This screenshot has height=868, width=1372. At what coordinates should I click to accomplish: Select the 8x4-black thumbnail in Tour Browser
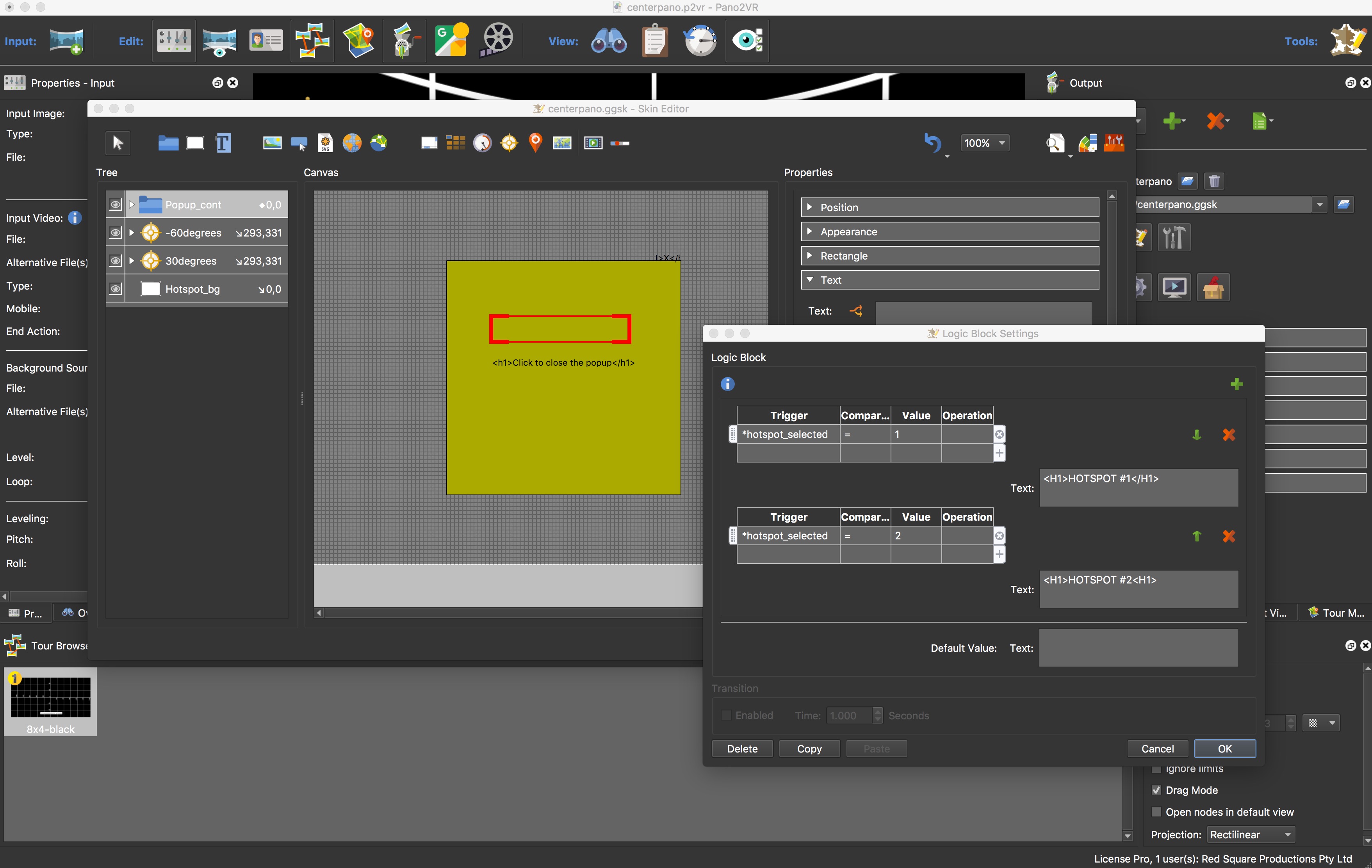coord(50,702)
